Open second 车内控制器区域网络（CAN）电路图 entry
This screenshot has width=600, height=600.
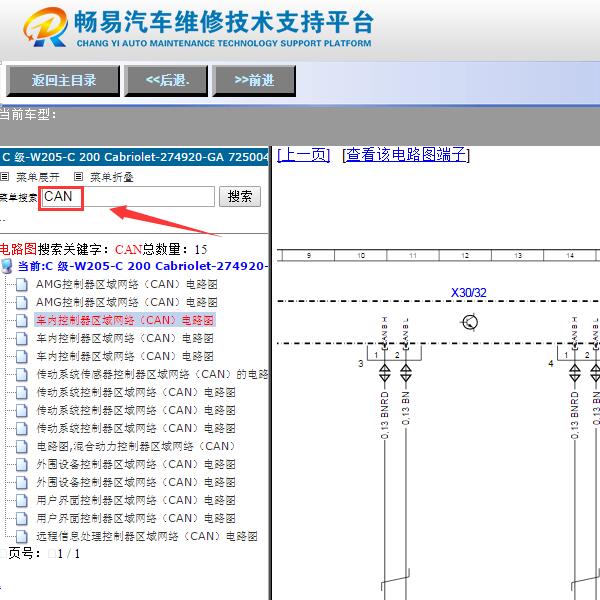[125, 338]
